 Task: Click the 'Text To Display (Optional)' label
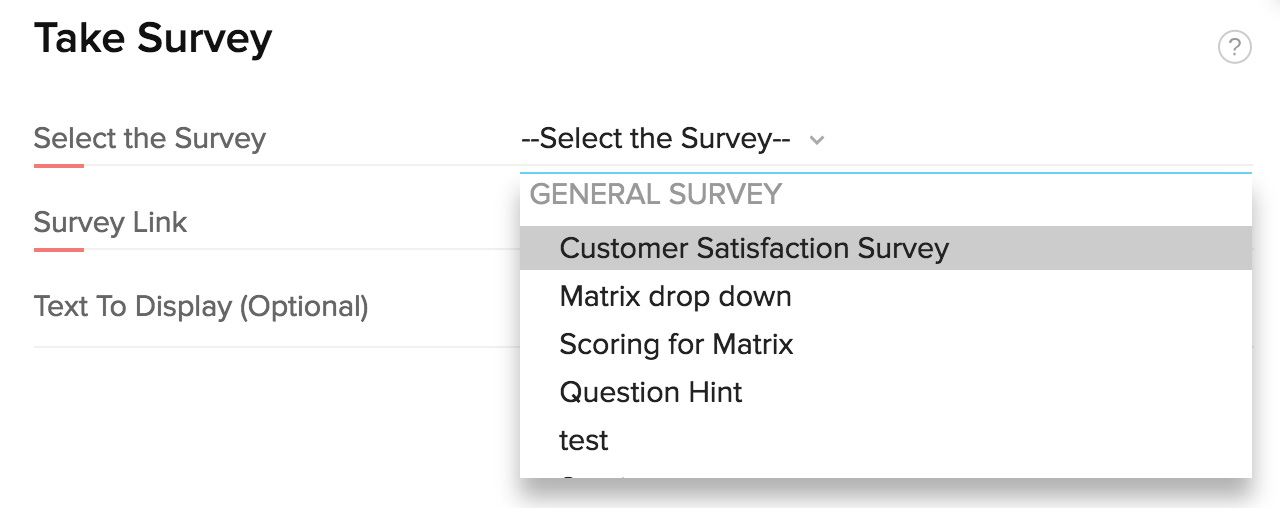pyautogui.click(x=201, y=306)
